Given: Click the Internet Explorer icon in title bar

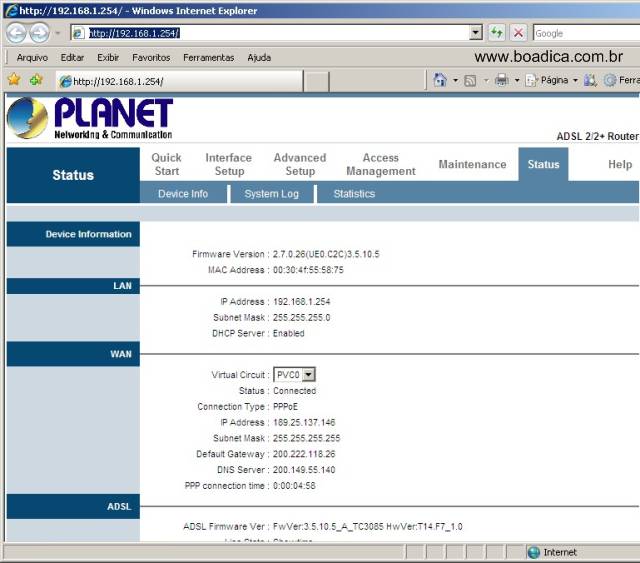Looking at the screenshot, I should pos(11,10).
